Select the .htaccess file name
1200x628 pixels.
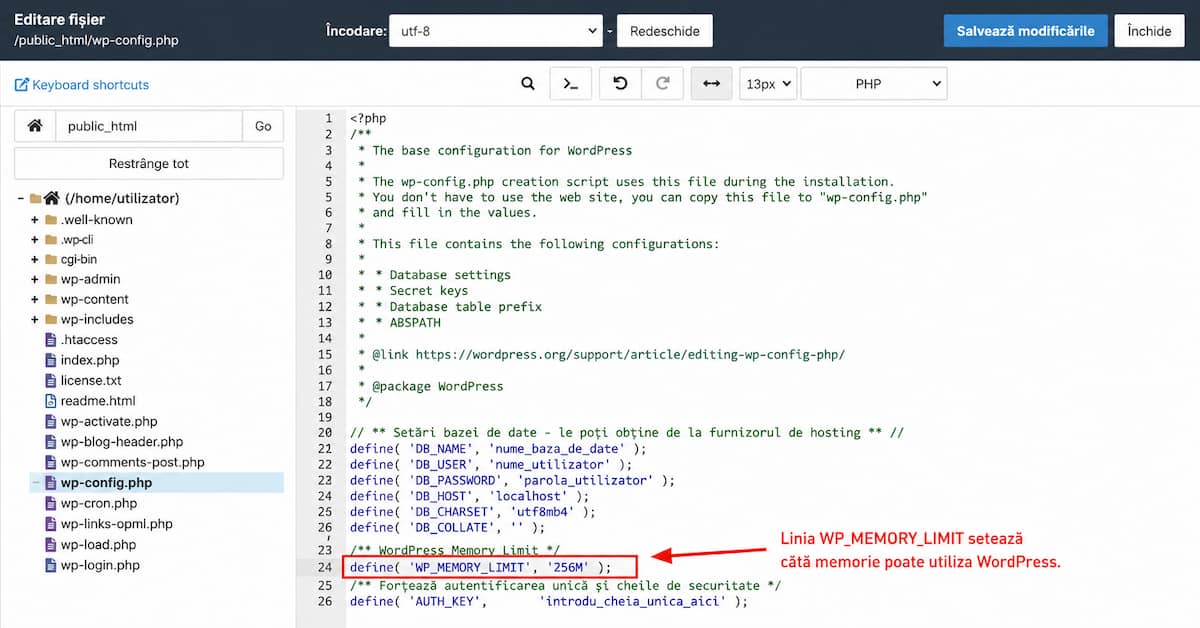(x=88, y=340)
